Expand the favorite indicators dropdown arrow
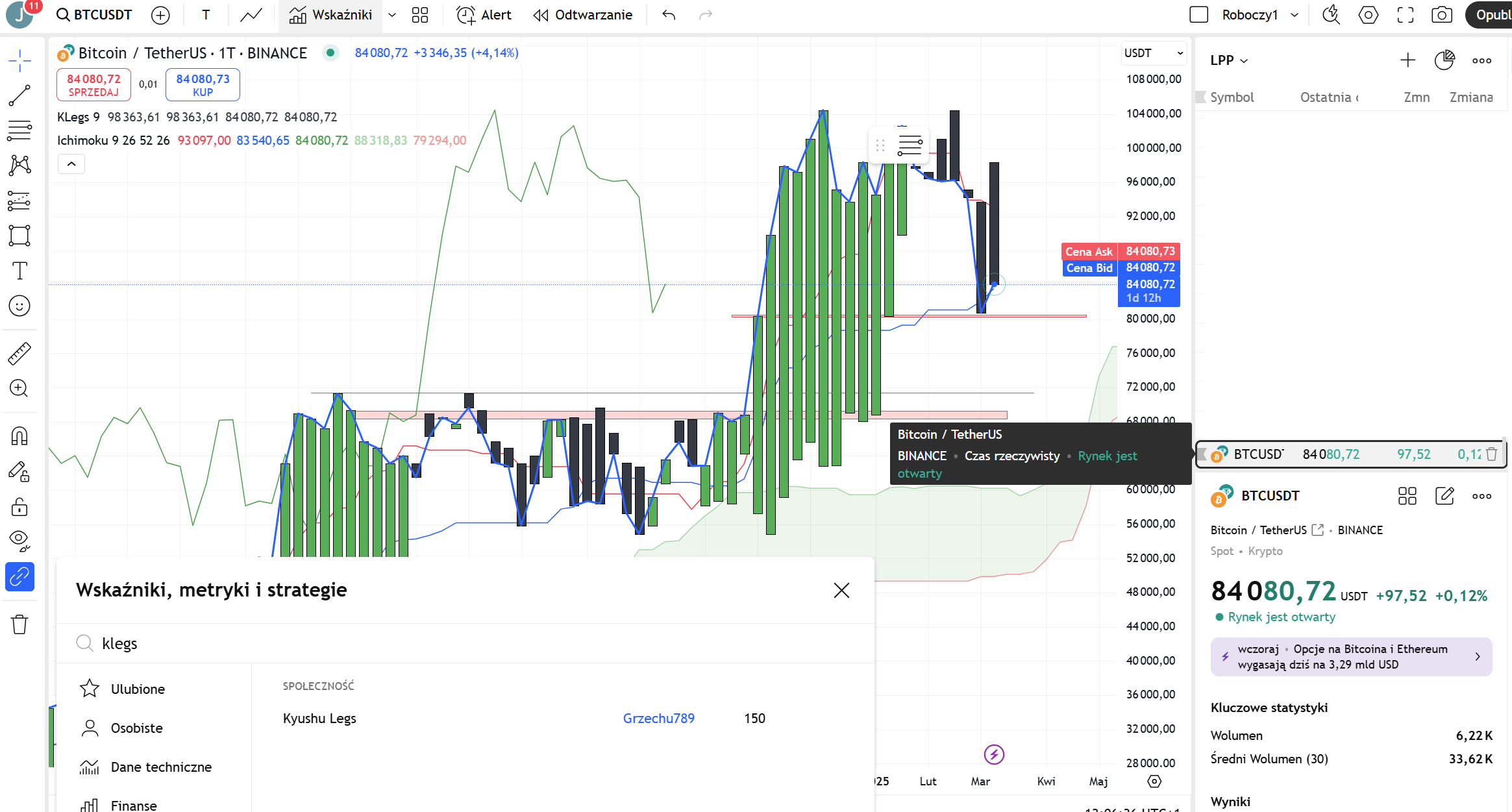The width and height of the screenshot is (1512, 812). (392, 15)
